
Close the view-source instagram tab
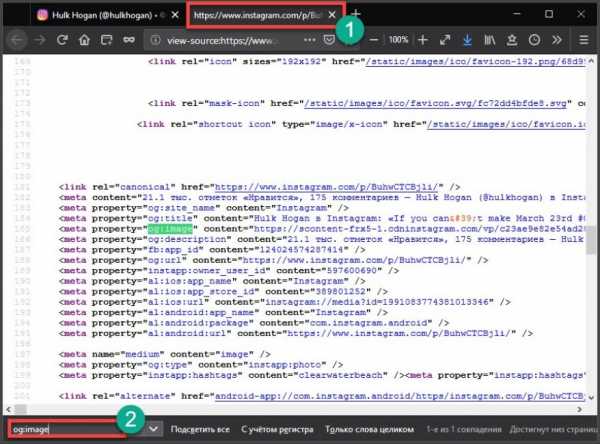pos(332,15)
